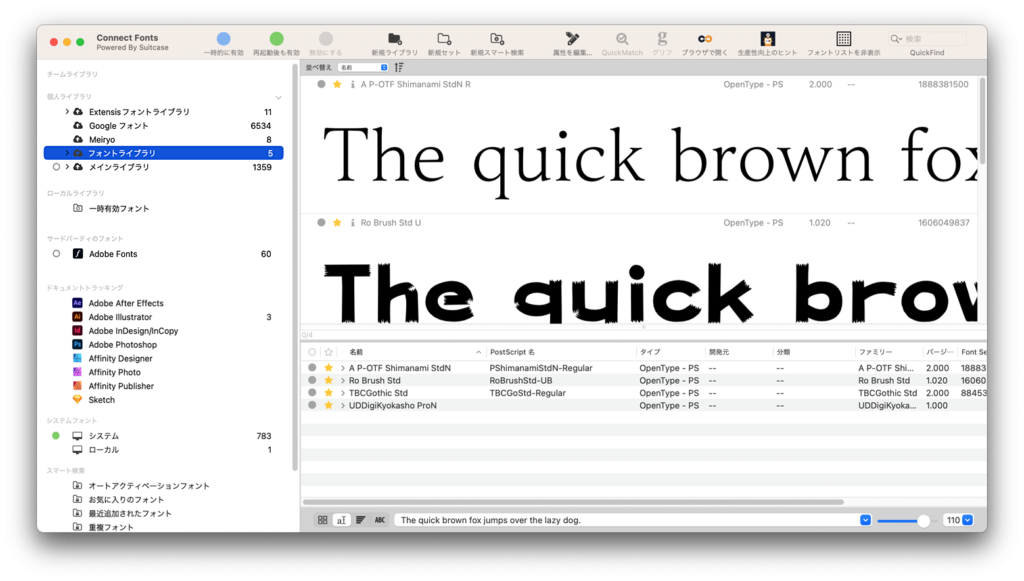Create a new set from toolbar

[x=444, y=39]
